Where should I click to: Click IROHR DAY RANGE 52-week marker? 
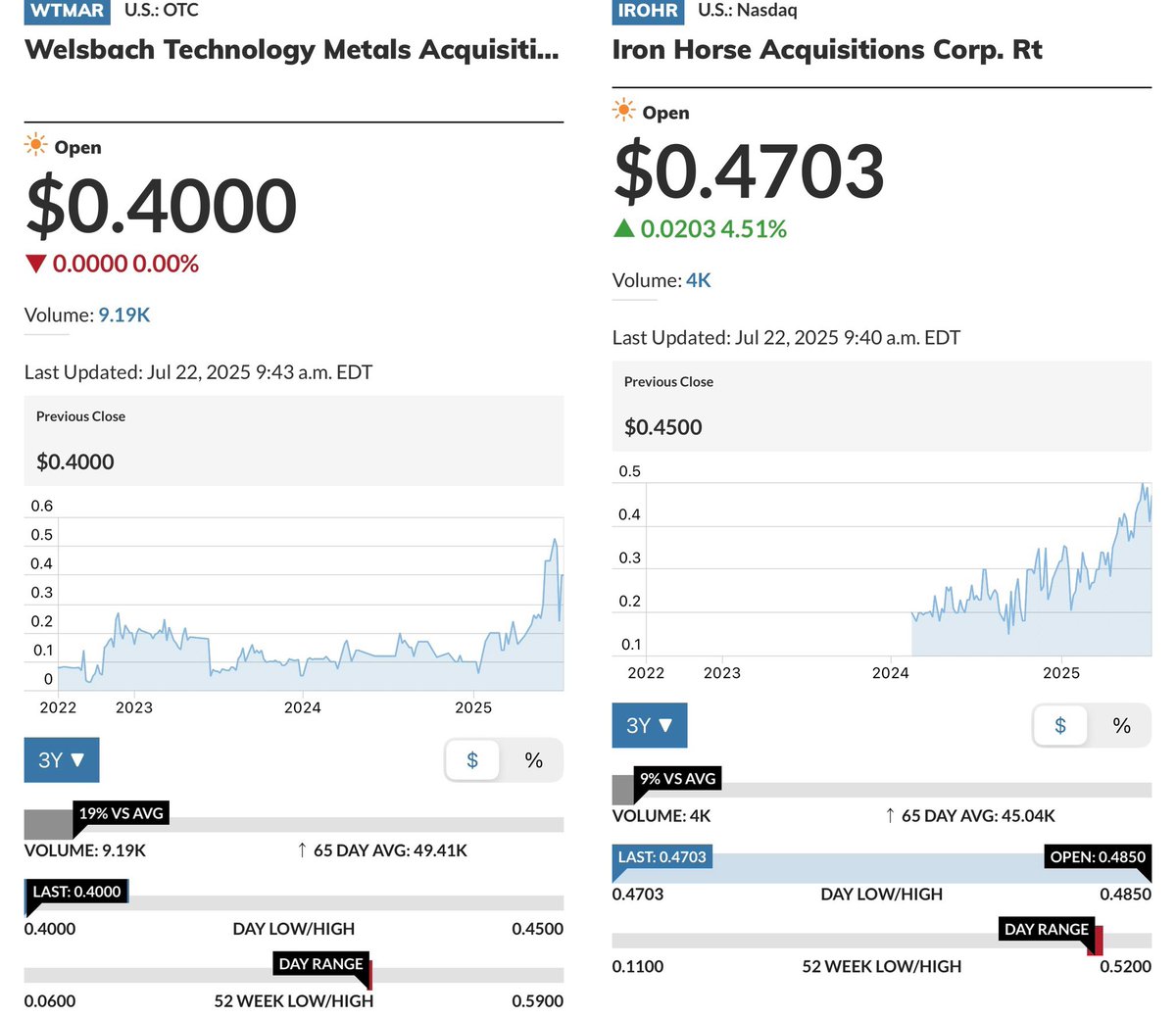click(x=1047, y=929)
